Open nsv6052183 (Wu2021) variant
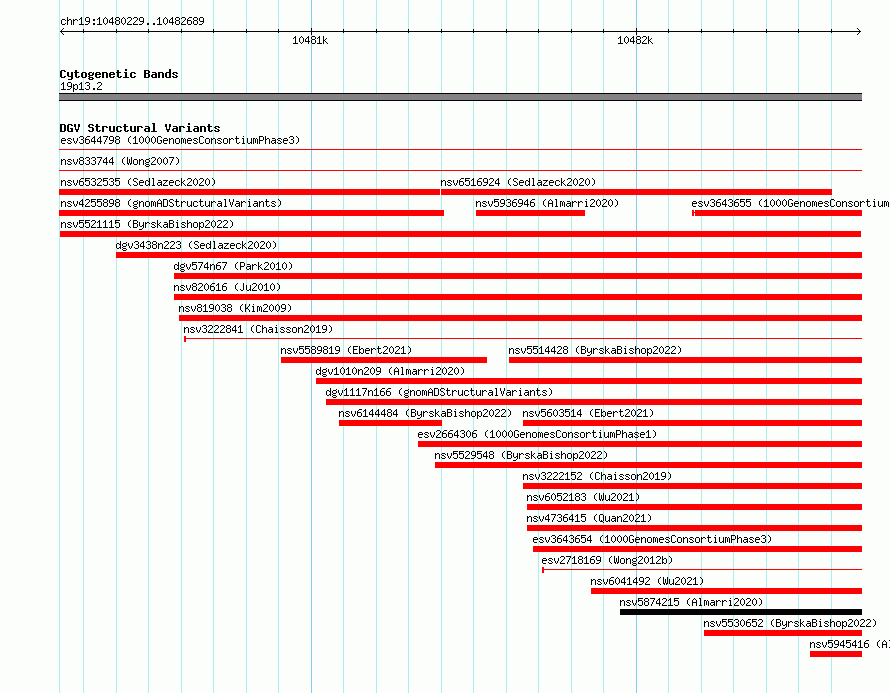 coord(583,497)
